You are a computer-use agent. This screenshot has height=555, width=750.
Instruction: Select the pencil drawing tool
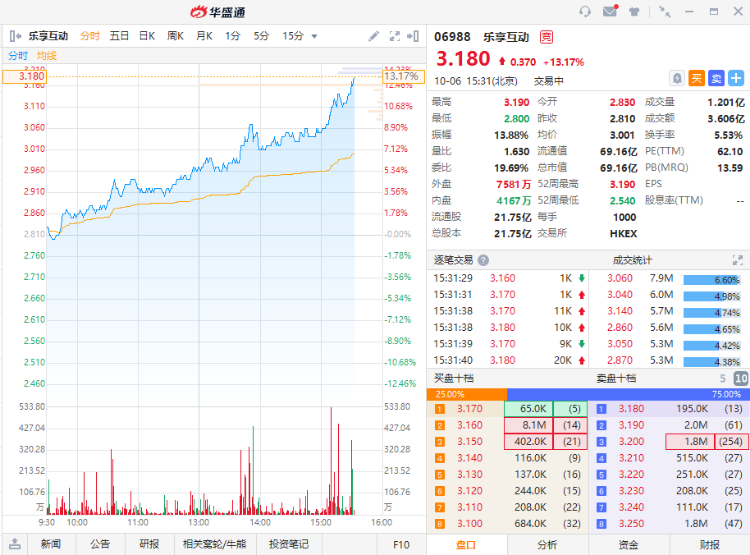point(374,36)
